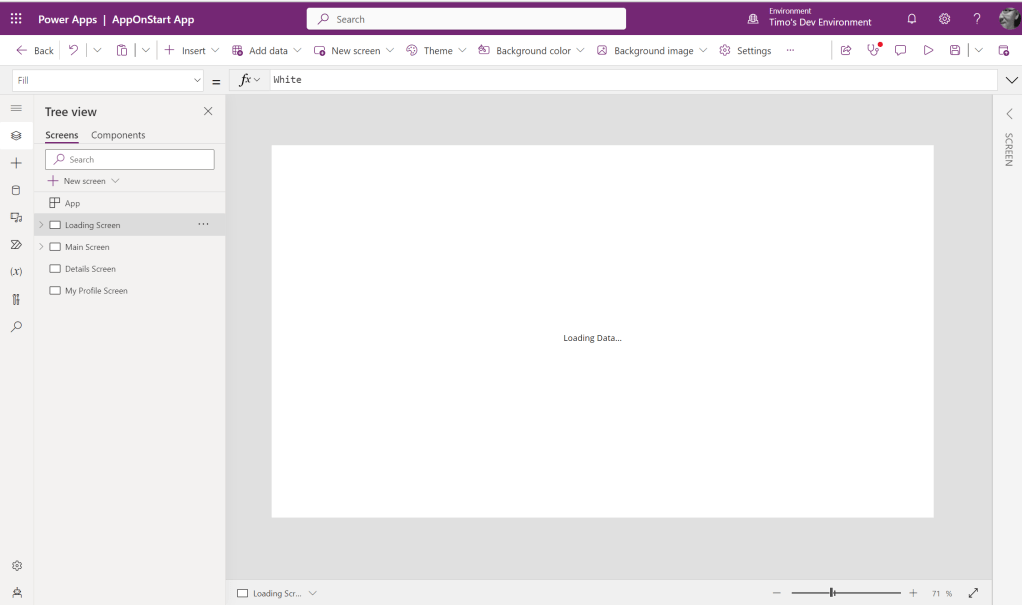1022x605 pixels.
Task: Click the Tree view search field
Action: (x=130, y=159)
